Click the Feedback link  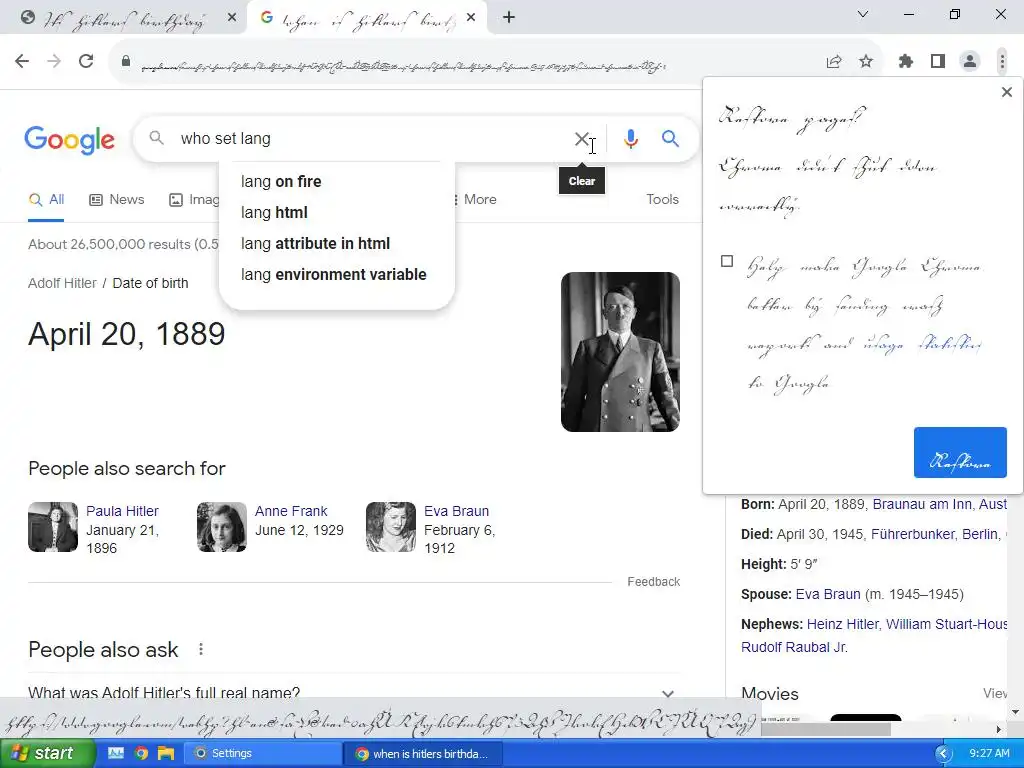point(654,582)
